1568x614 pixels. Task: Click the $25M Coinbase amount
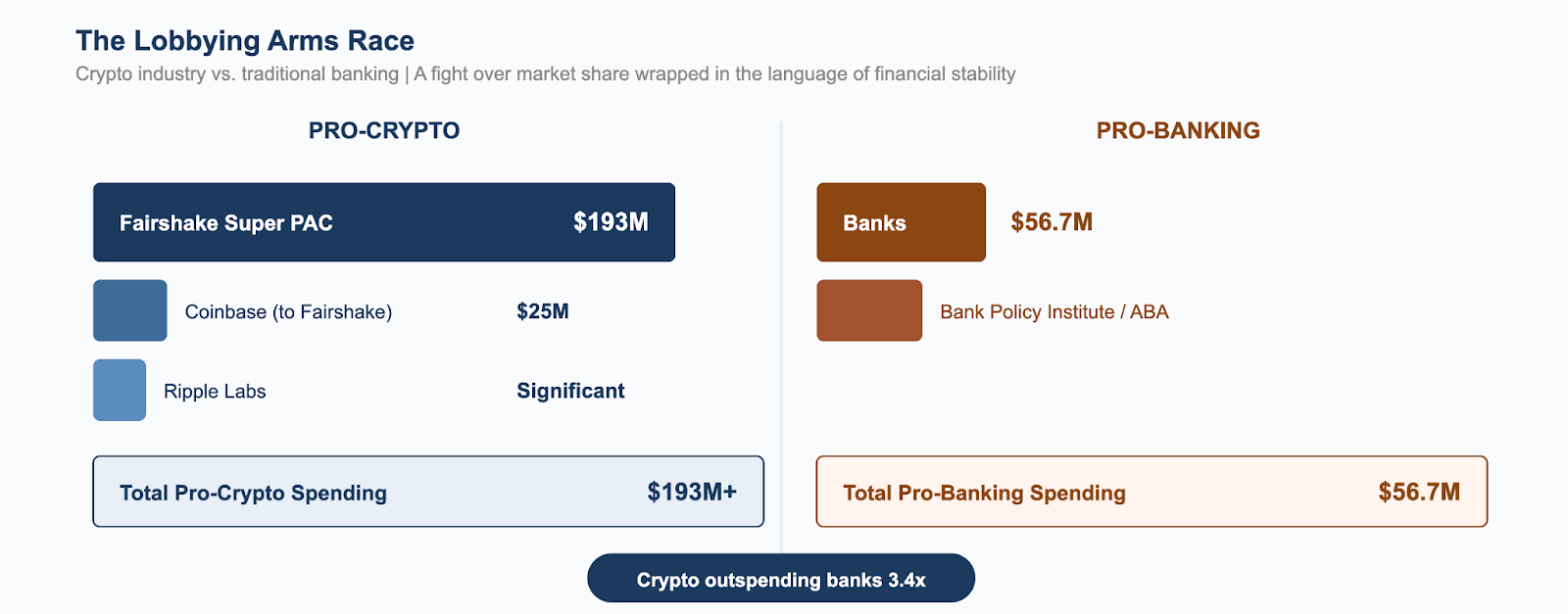542,311
